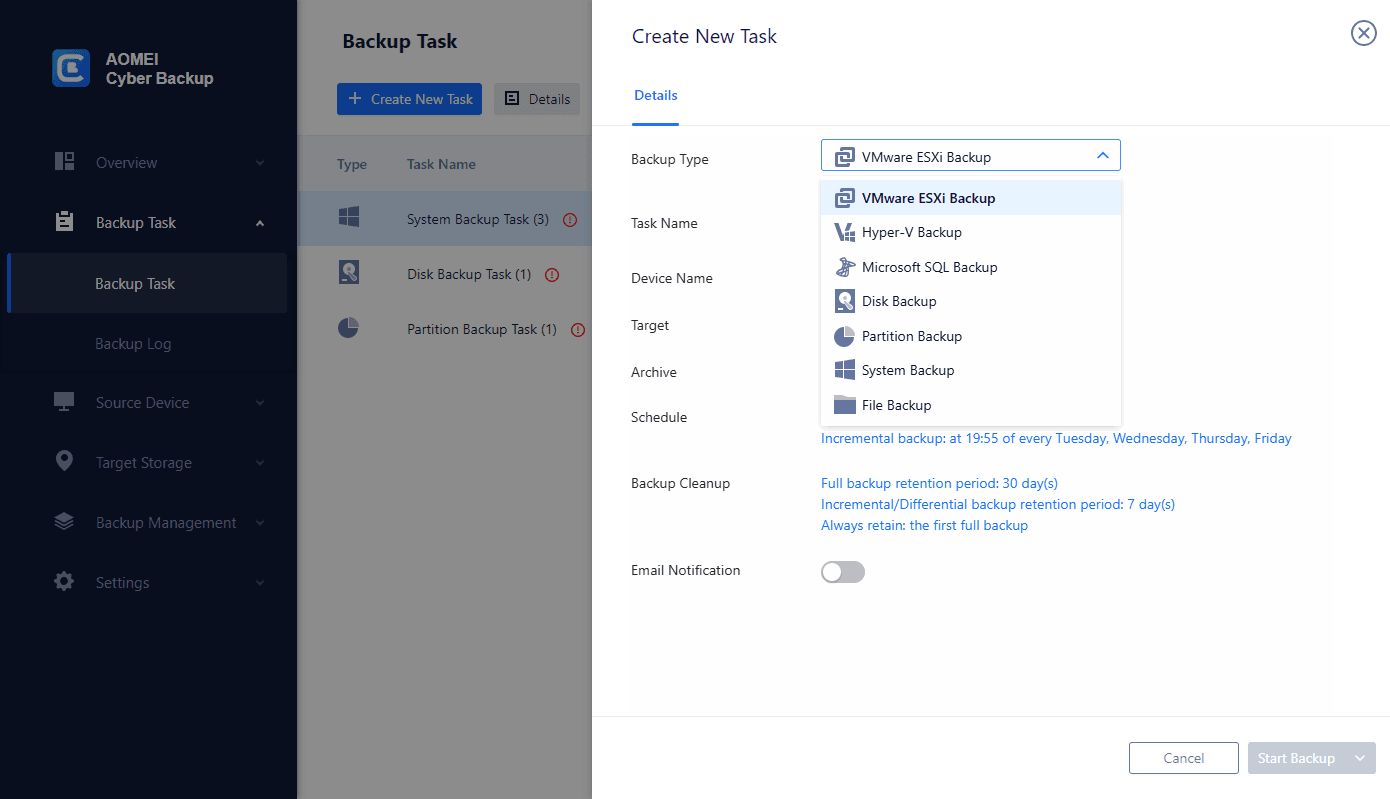
Task: Choose Hyper-V Backup option
Action: pos(971,232)
